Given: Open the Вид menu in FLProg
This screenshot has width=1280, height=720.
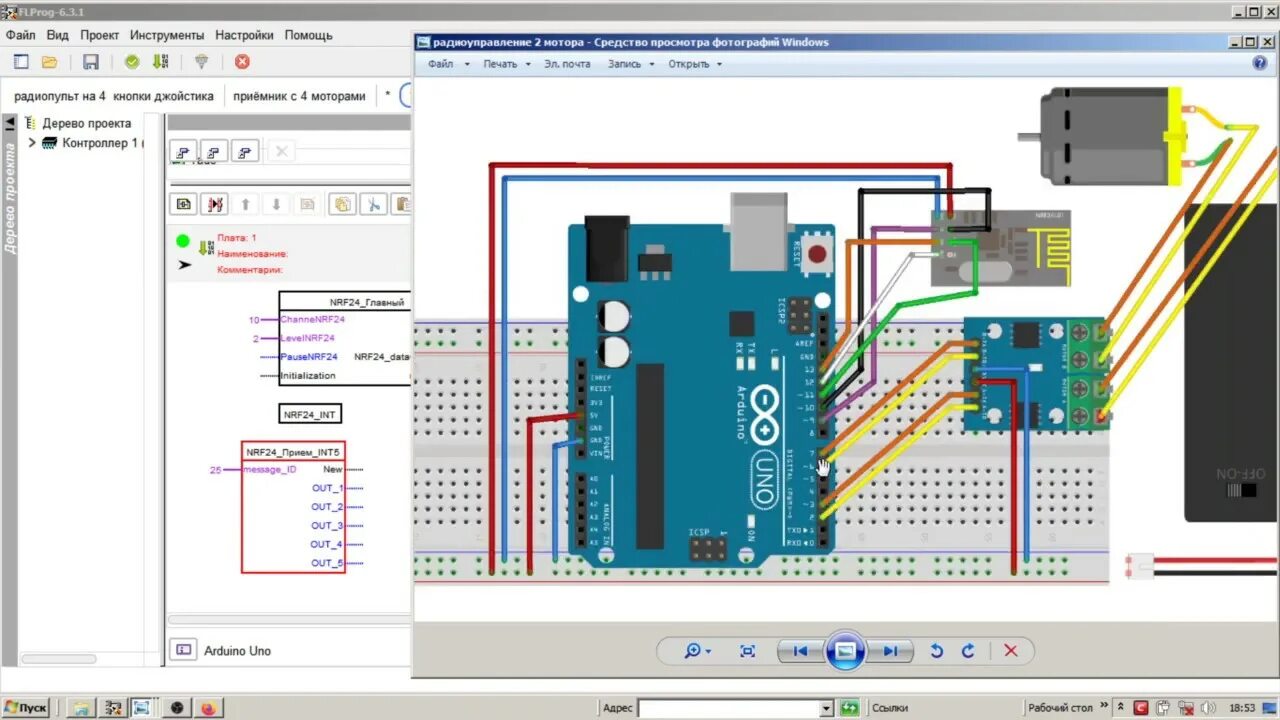Looking at the screenshot, I should (58, 35).
